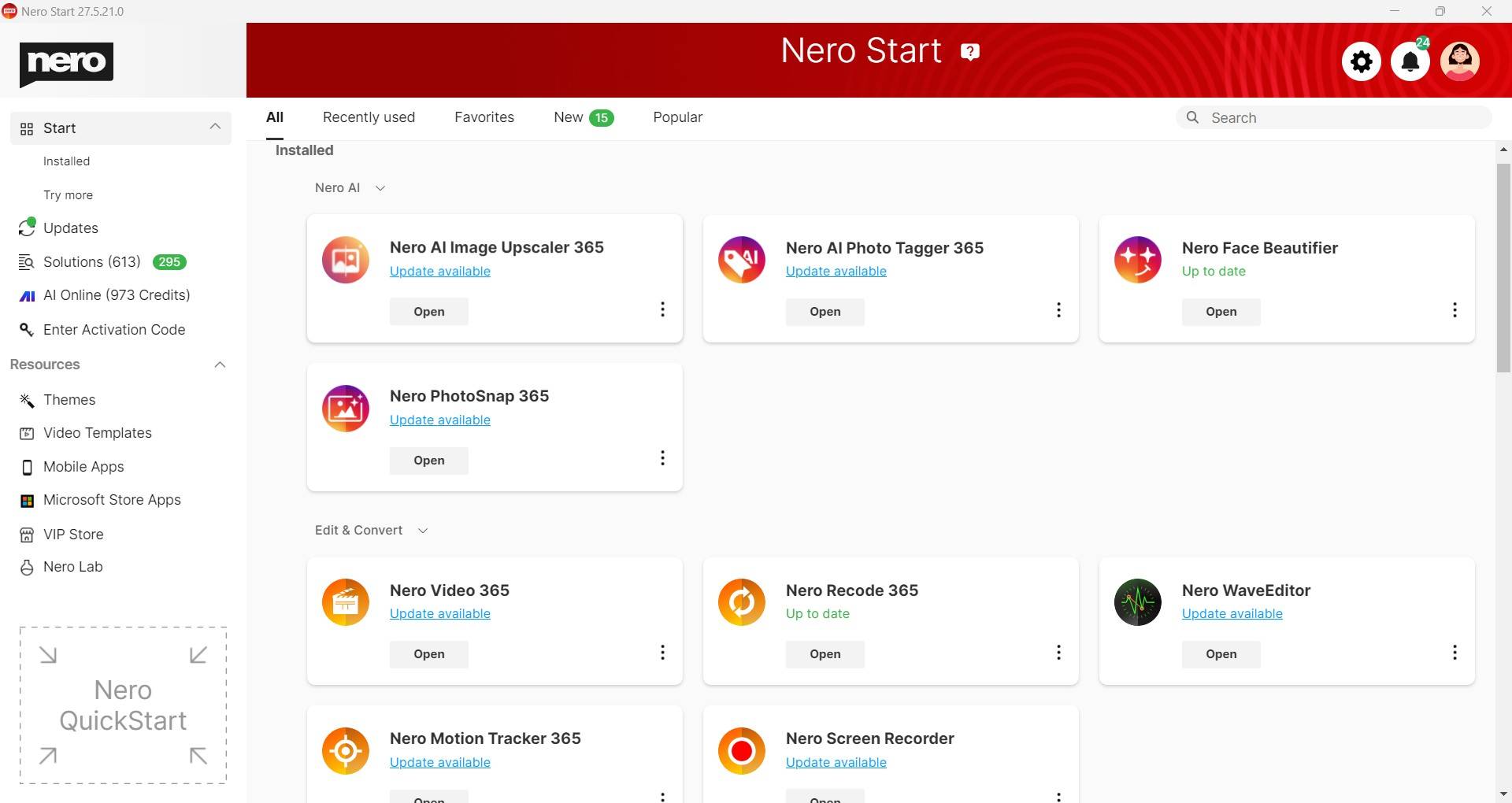Open the Nero Screen Recorder icon
Image resolution: width=1512 pixels, height=803 pixels.
[x=741, y=750]
